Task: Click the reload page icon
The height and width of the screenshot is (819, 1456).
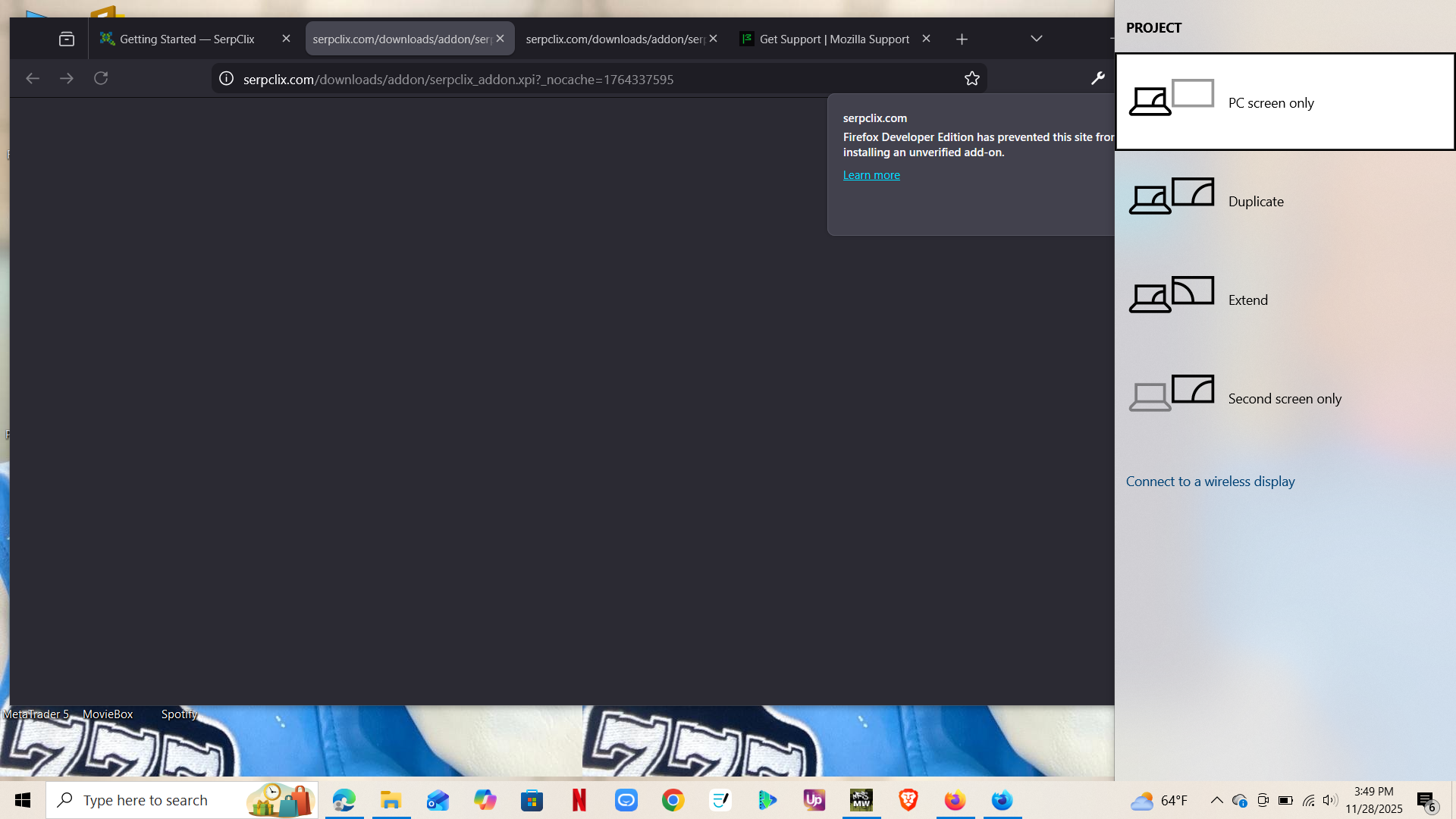Action: pos(101,78)
